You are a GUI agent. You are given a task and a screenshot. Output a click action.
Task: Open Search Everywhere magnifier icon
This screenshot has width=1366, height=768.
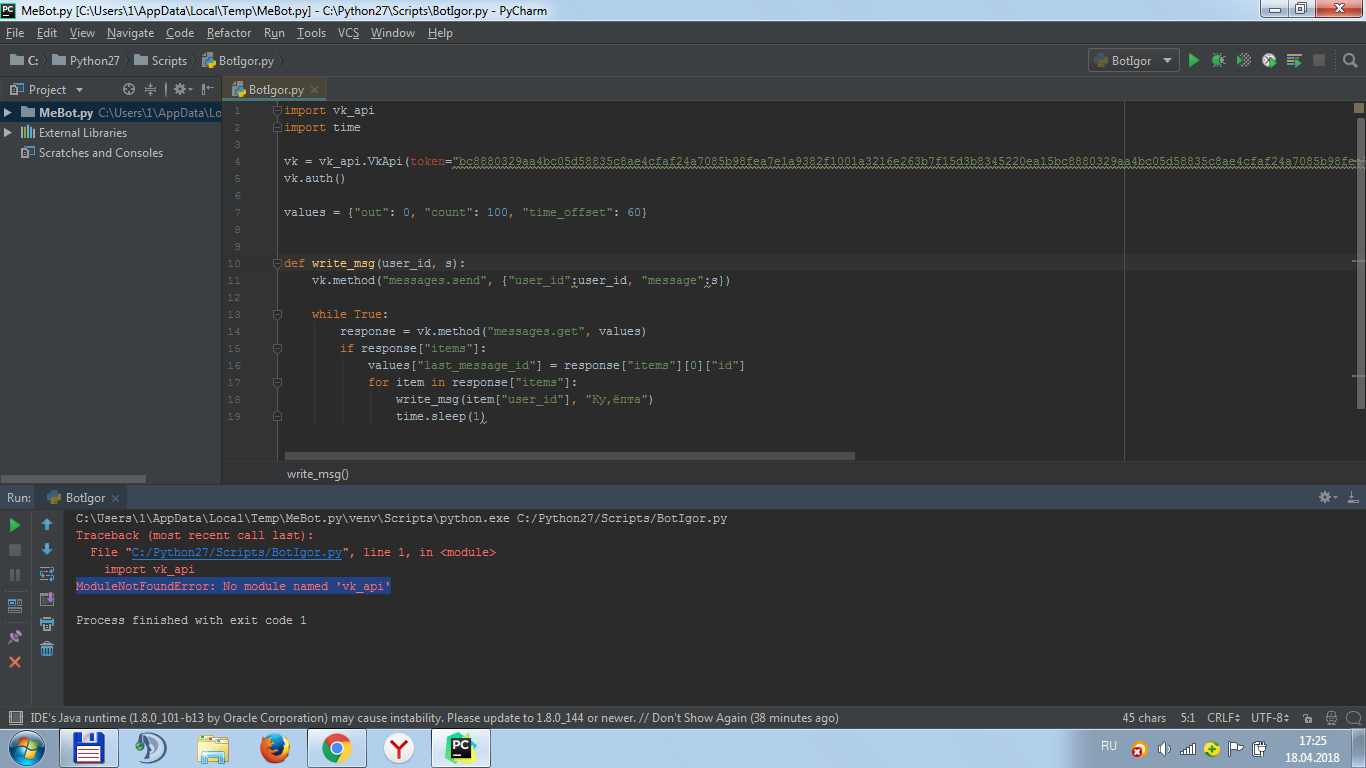(x=1349, y=60)
